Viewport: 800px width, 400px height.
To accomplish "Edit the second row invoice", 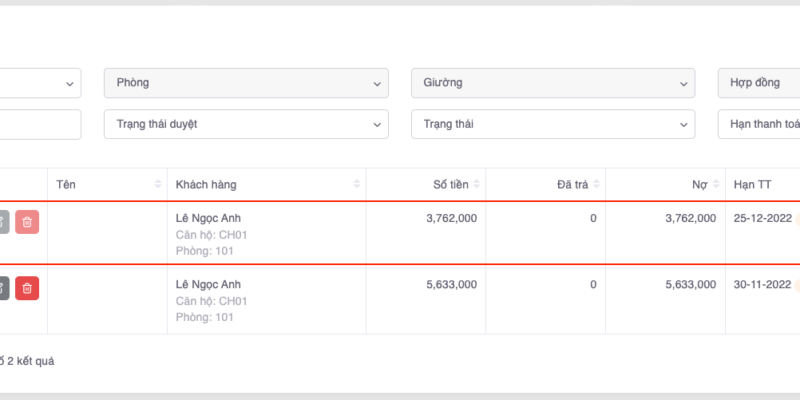I will click(x=3, y=289).
